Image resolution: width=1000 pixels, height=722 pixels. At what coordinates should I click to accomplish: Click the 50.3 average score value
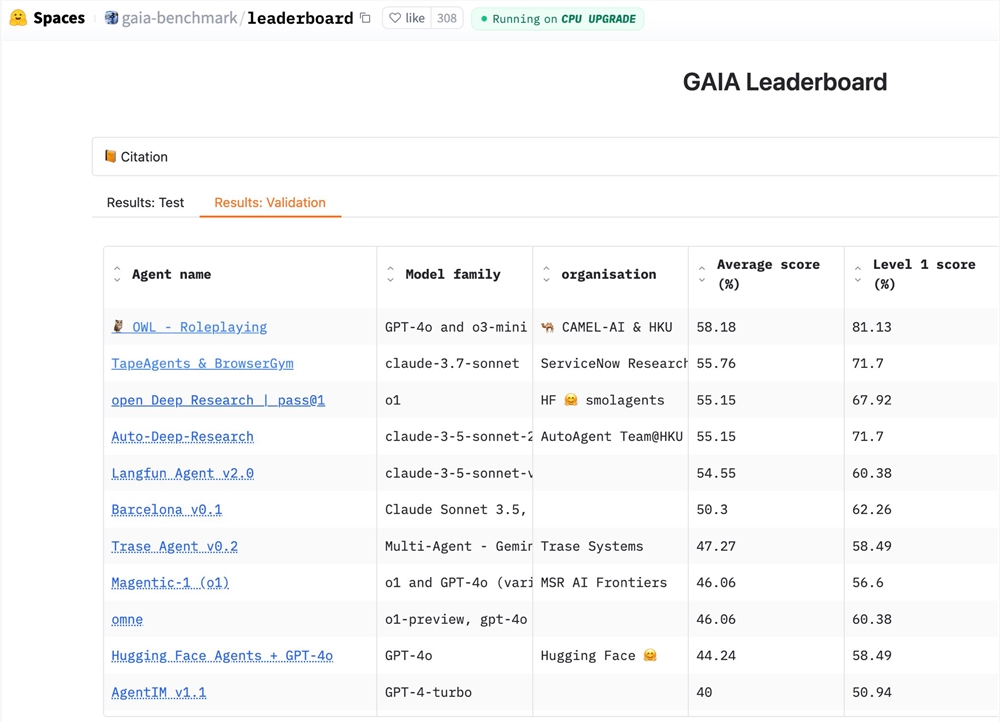tap(712, 510)
